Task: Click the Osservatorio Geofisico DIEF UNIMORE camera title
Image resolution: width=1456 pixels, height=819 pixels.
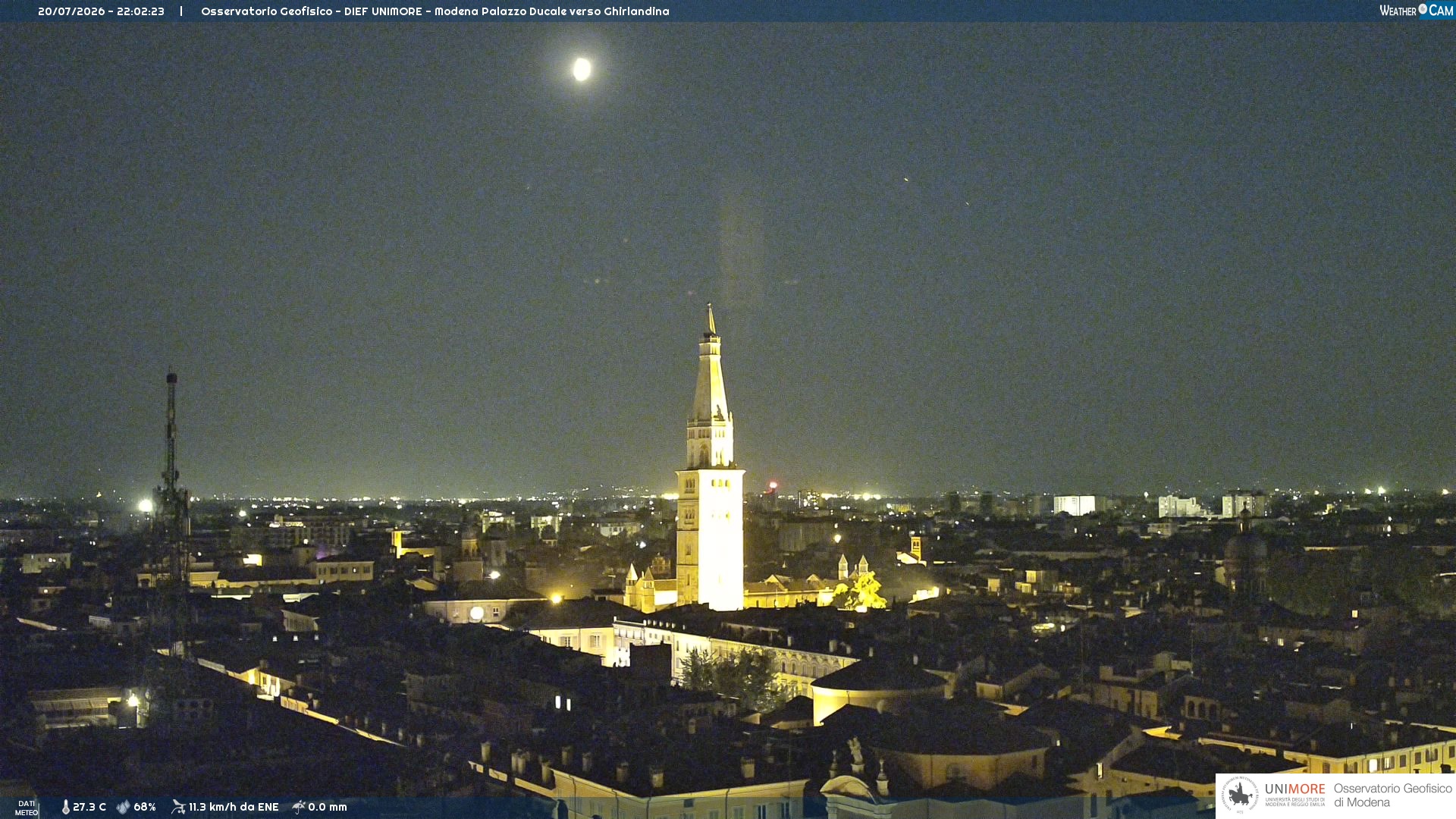Action: point(435,11)
